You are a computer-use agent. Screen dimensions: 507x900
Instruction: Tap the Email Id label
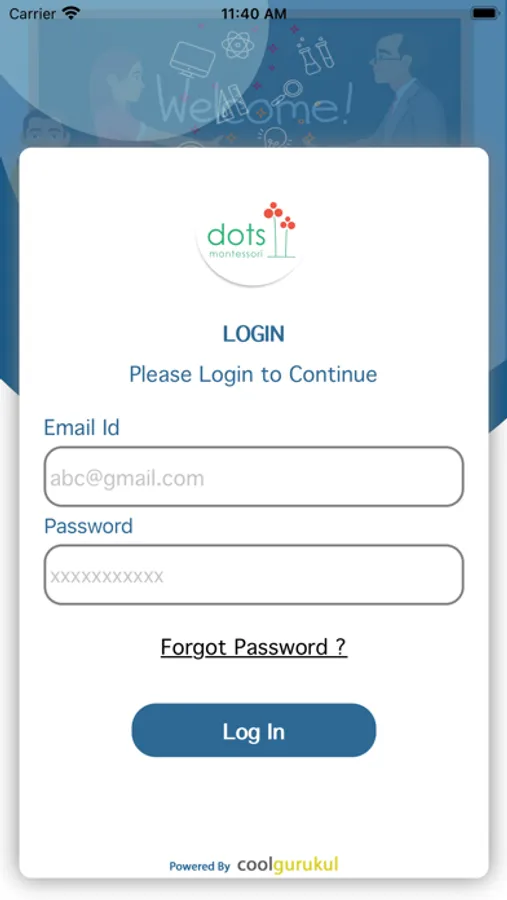coord(82,428)
